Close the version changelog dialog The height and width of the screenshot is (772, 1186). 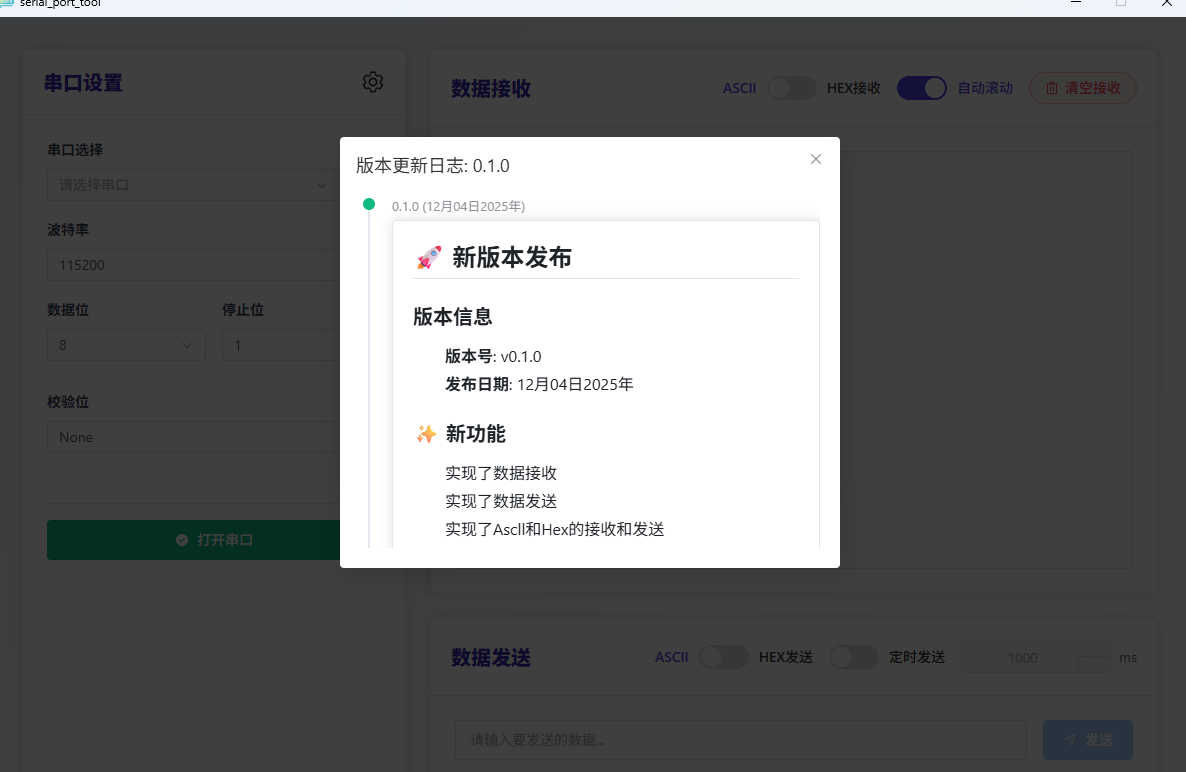[816, 159]
